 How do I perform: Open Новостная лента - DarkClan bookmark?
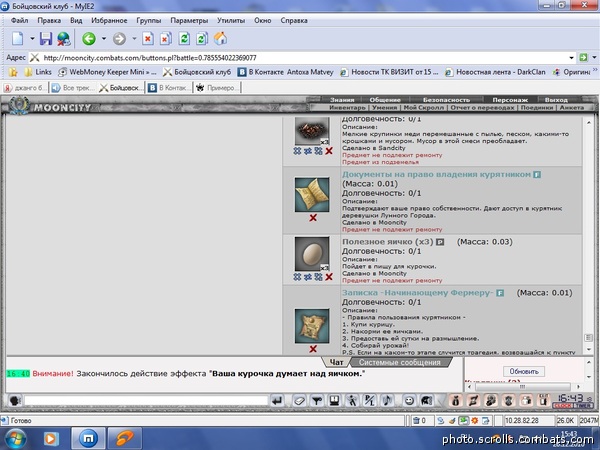pos(495,72)
